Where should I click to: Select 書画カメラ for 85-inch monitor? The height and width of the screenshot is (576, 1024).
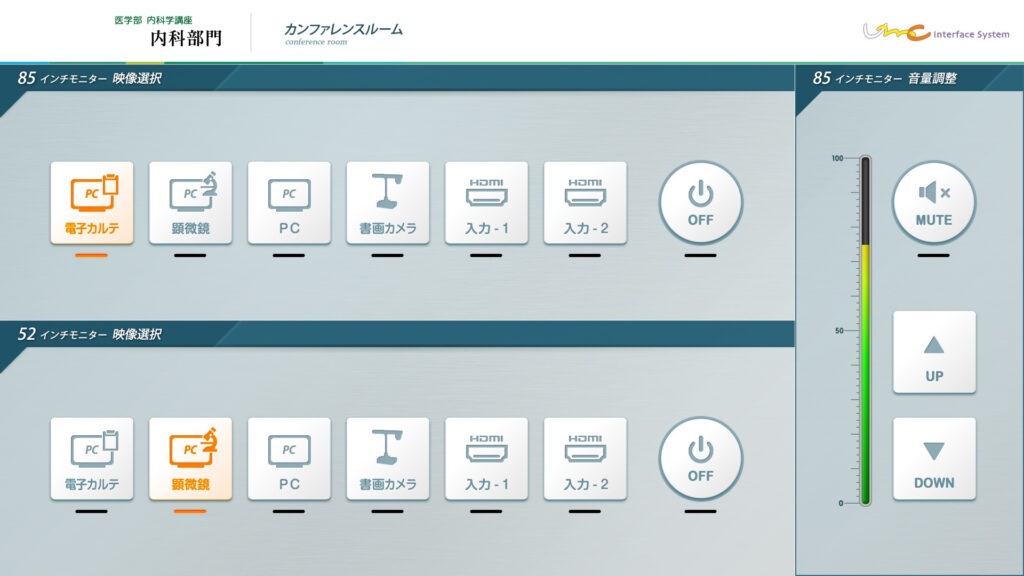[388, 203]
